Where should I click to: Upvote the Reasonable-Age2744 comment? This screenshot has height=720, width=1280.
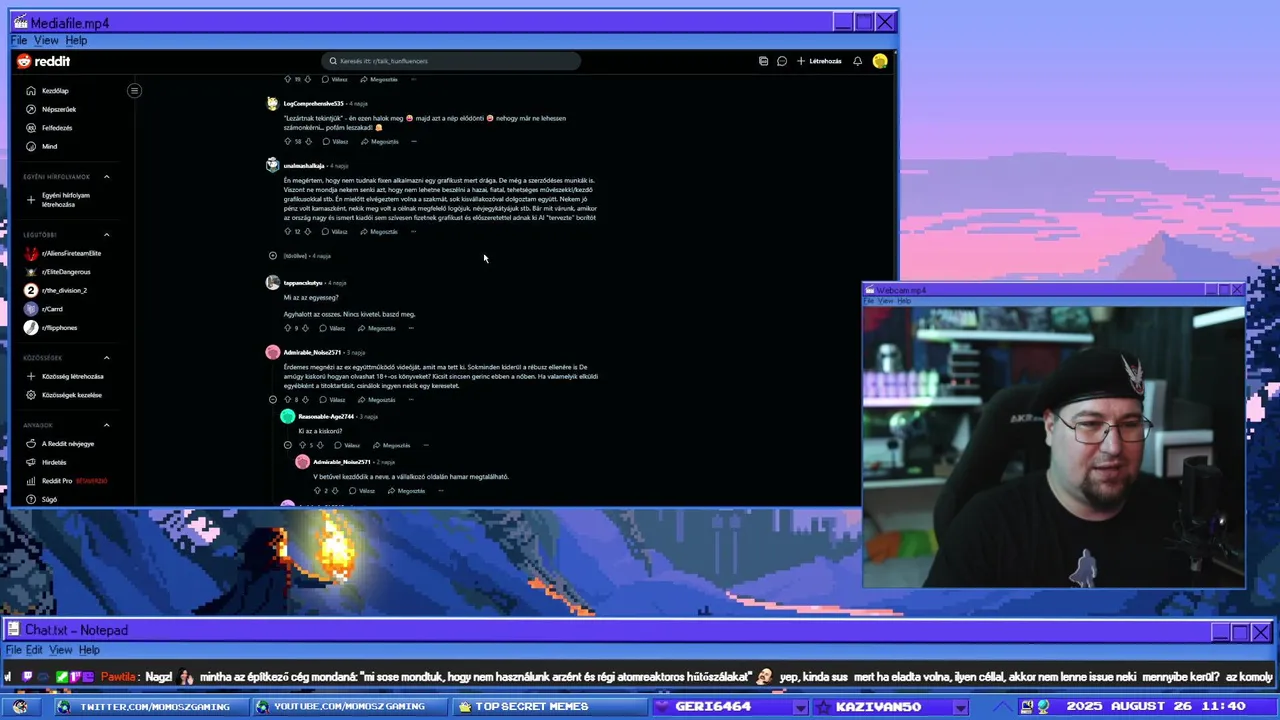302,445
